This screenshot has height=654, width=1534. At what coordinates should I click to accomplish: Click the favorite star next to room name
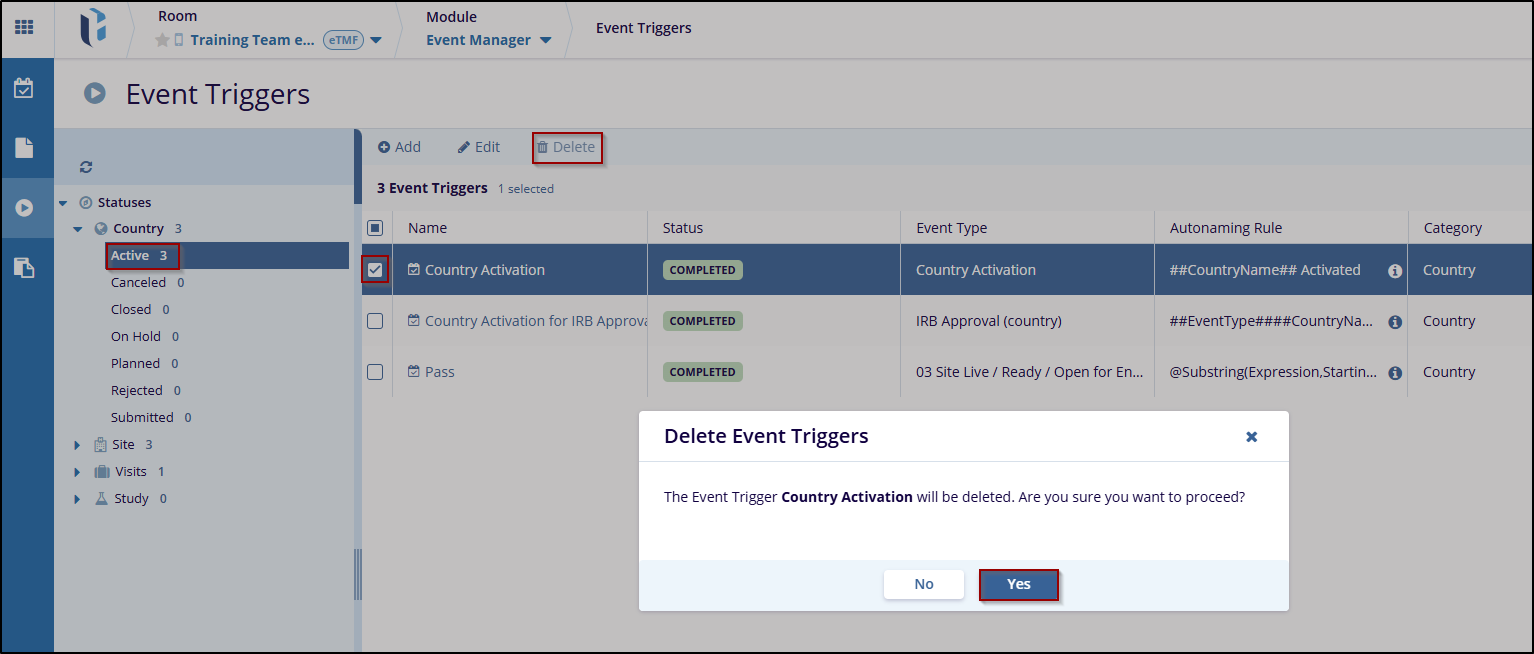(x=162, y=41)
